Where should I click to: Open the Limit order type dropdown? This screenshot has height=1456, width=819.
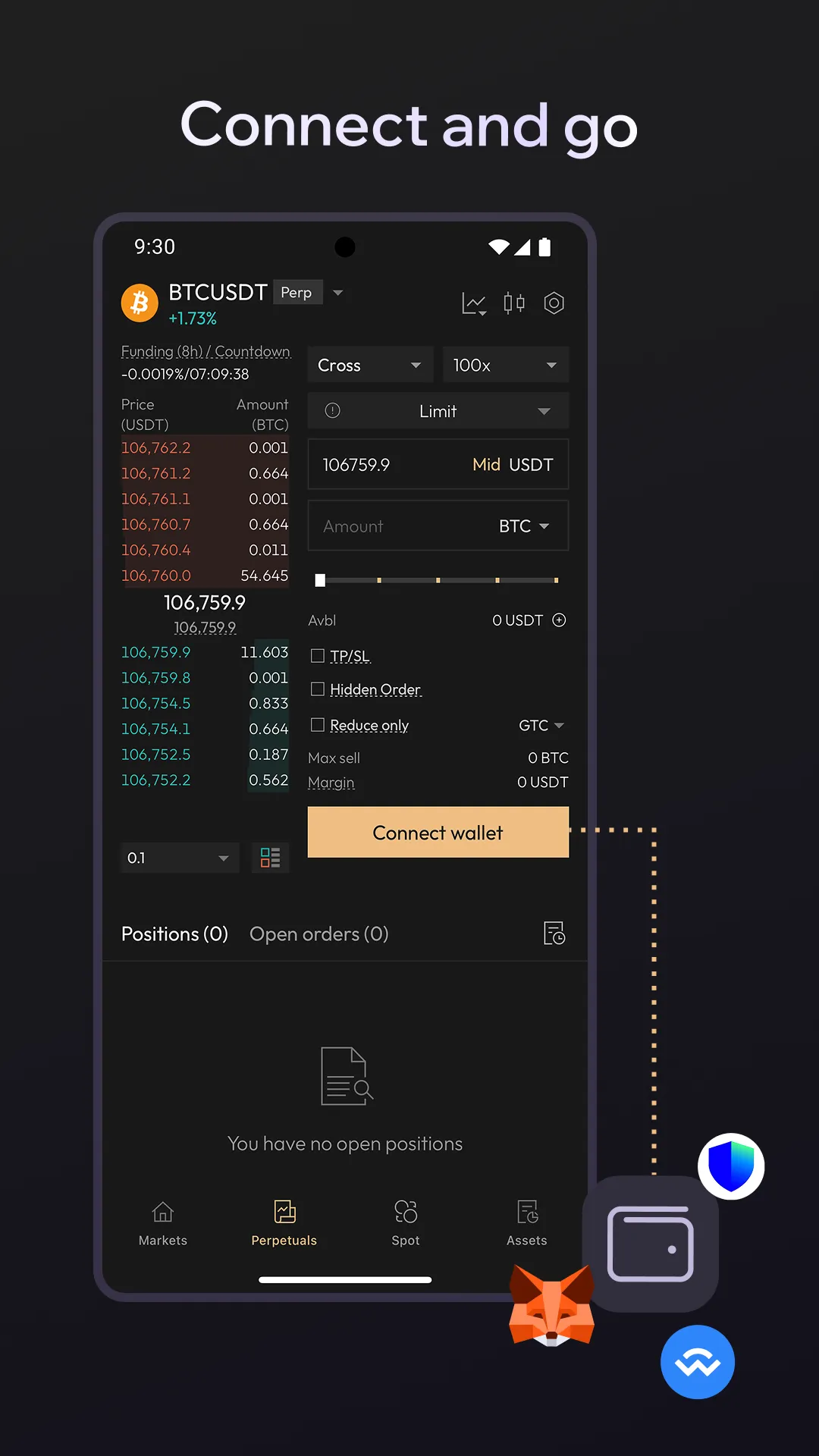(x=438, y=411)
